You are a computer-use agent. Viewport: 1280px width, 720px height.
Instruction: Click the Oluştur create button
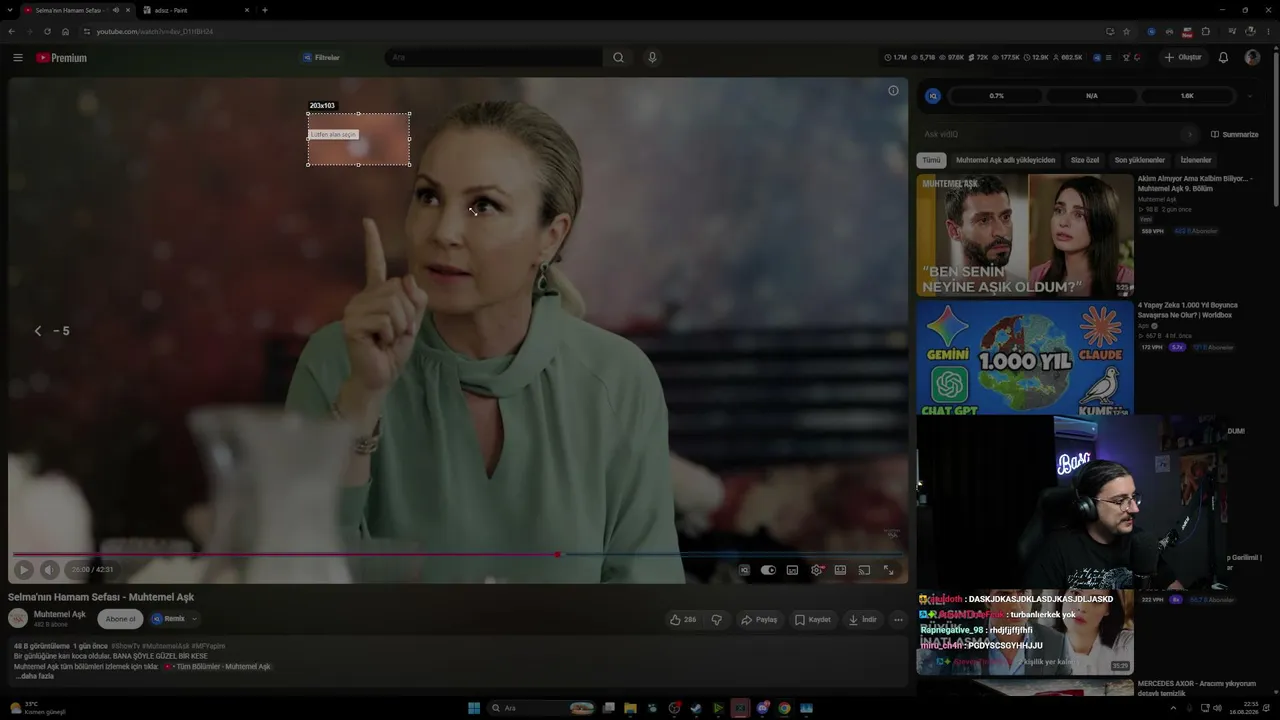[1183, 58]
